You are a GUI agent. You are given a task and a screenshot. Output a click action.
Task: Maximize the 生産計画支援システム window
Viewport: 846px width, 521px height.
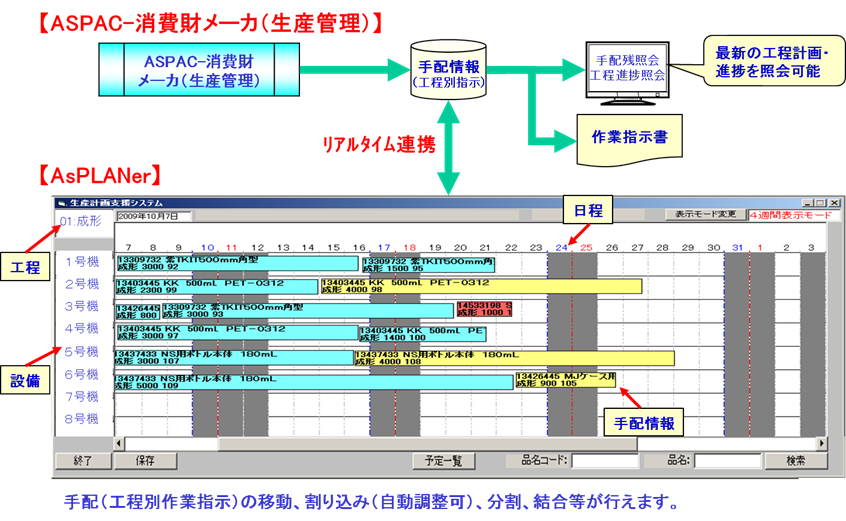pos(821,203)
